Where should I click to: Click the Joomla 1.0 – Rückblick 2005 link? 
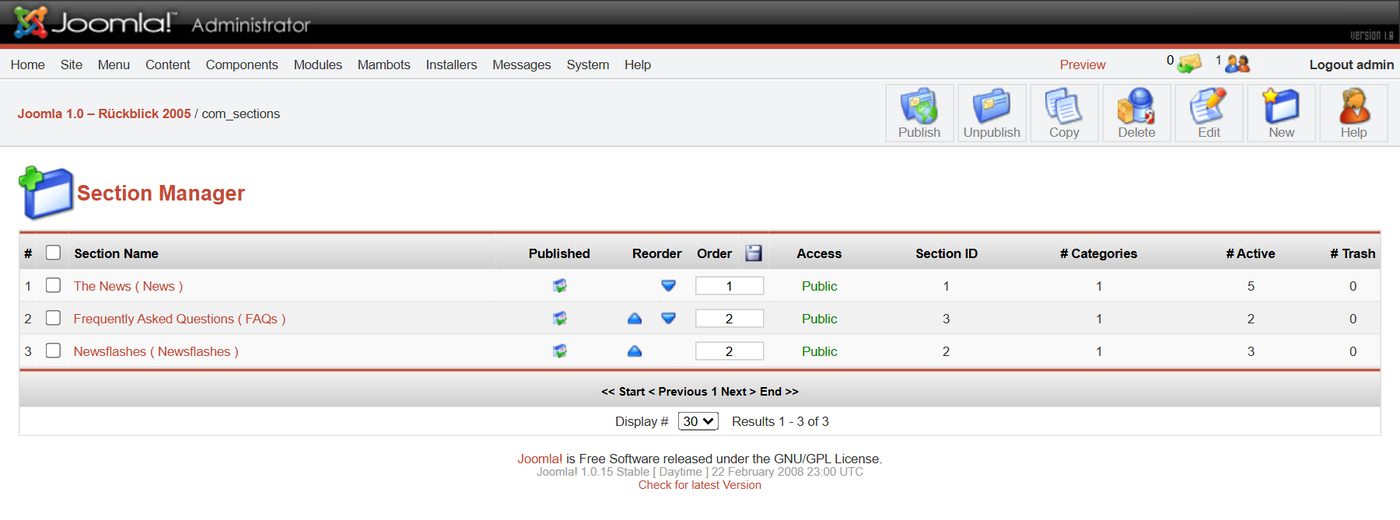tap(104, 113)
